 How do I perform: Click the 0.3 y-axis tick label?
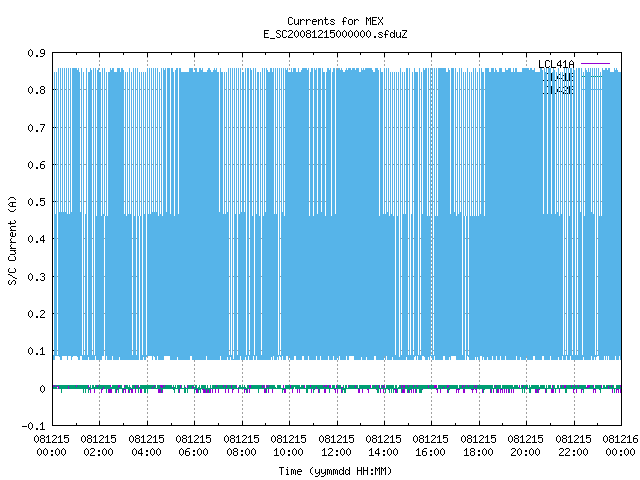point(36,277)
